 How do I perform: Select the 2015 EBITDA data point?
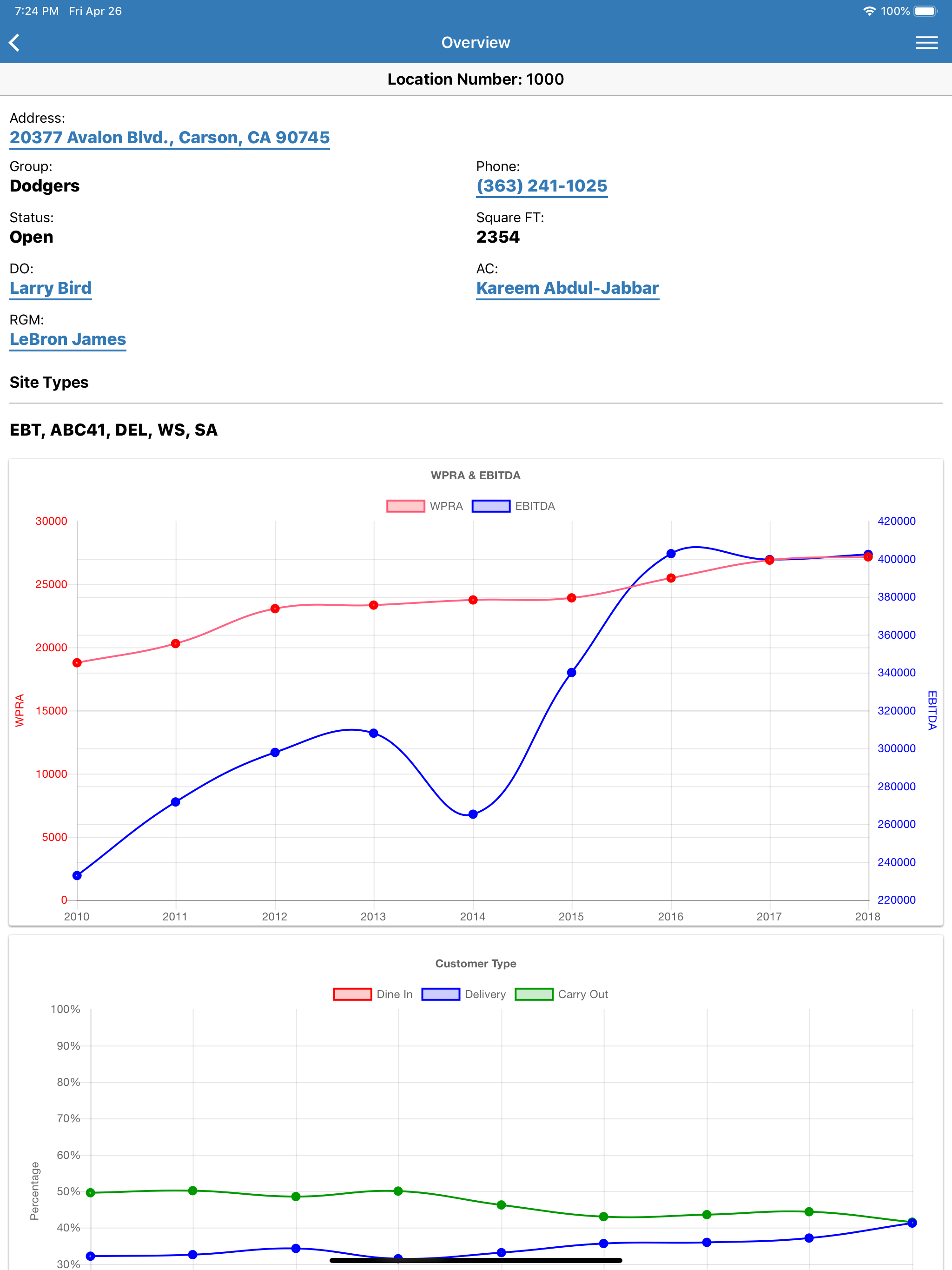coord(571,672)
